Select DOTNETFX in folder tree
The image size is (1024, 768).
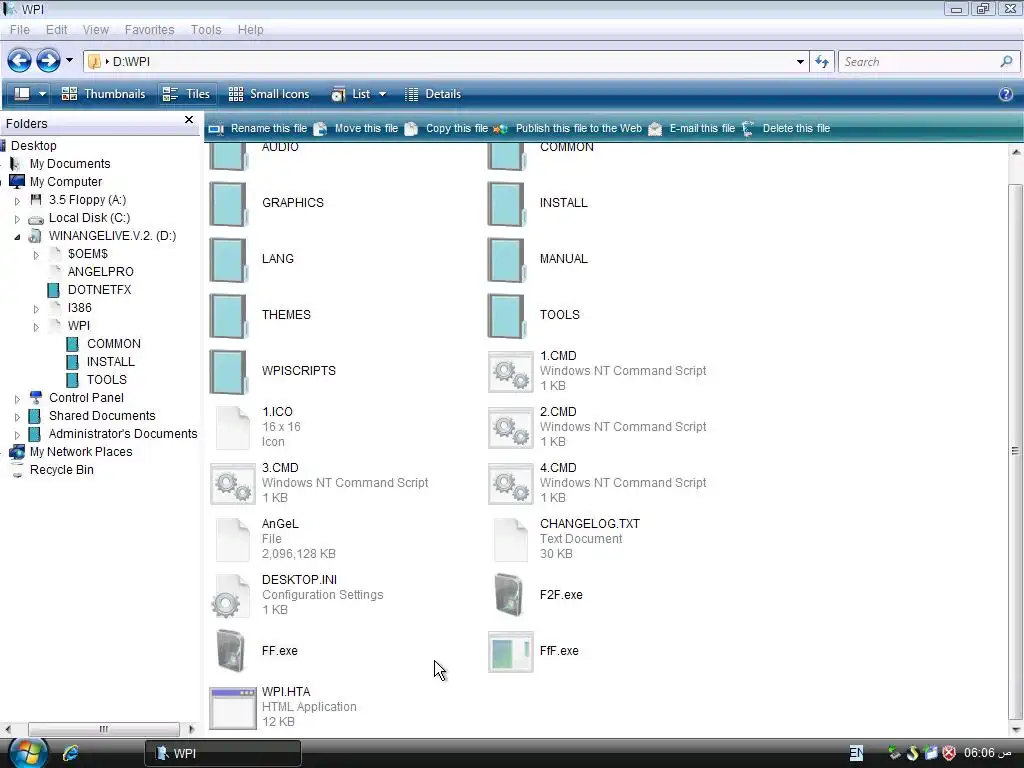99,289
